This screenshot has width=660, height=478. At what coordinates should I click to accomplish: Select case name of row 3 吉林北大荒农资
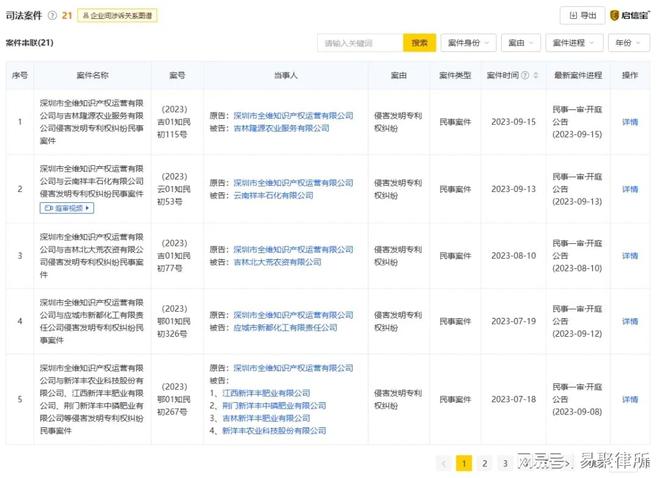click(92, 256)
